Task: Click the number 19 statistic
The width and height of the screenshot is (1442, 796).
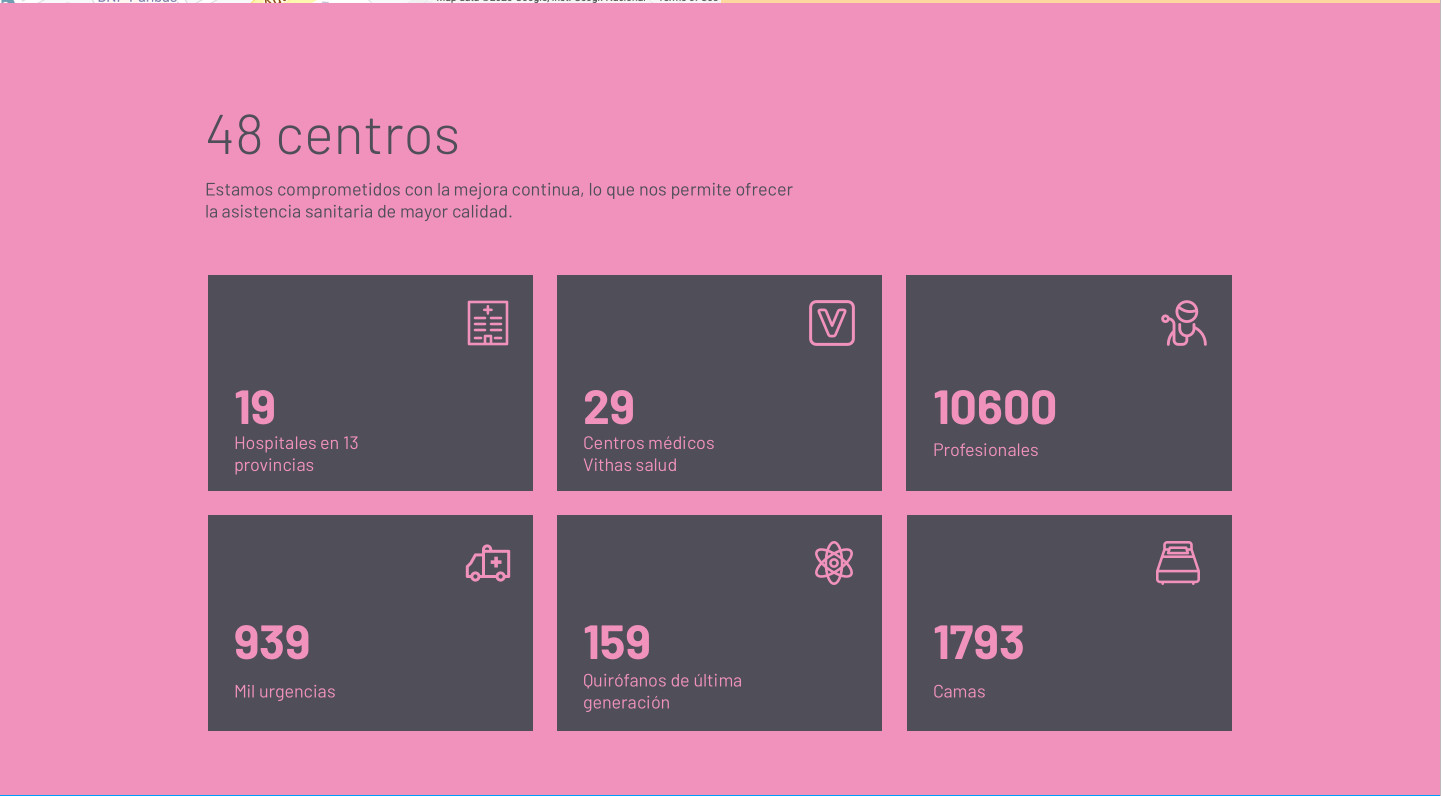Action: 254,408
